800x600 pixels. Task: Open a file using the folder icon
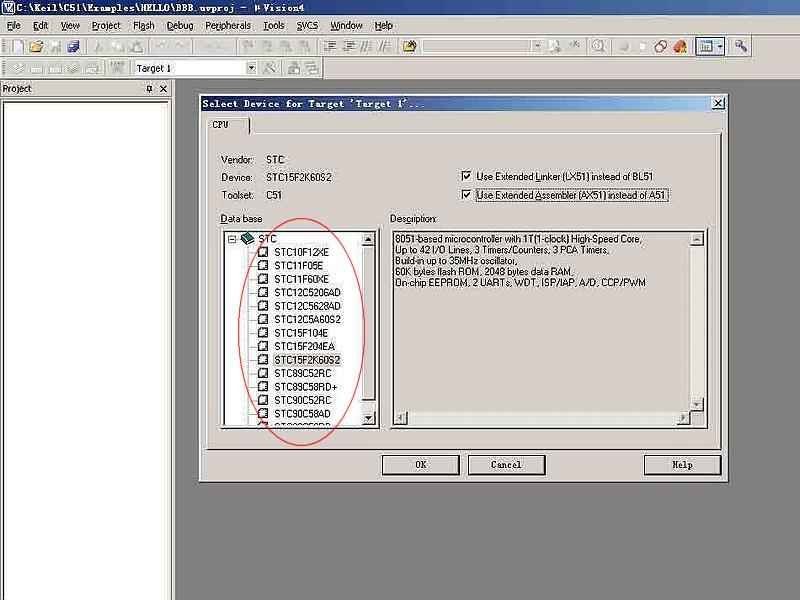click(x=36, y=47)
